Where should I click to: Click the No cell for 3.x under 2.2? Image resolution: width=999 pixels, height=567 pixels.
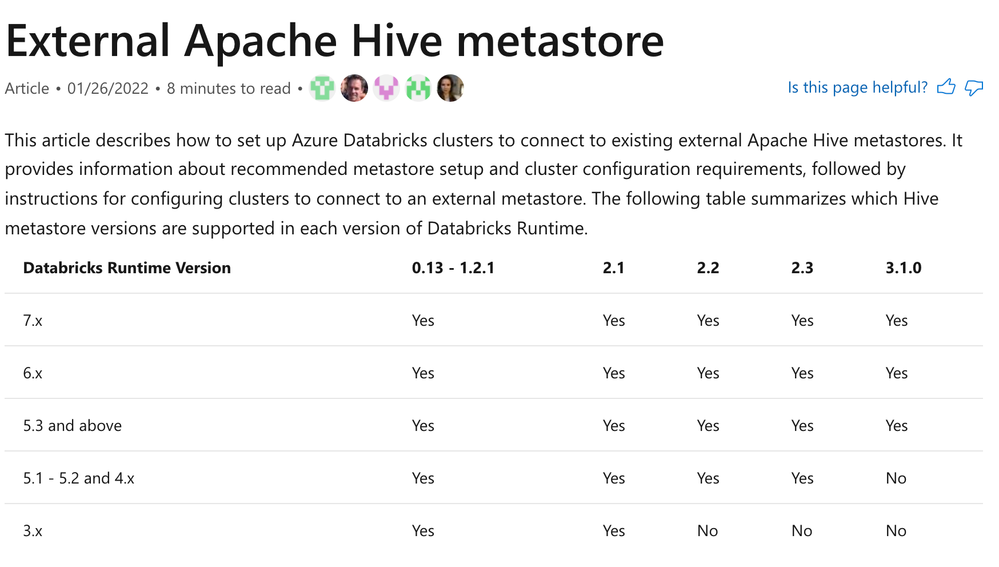coord(708,531)
